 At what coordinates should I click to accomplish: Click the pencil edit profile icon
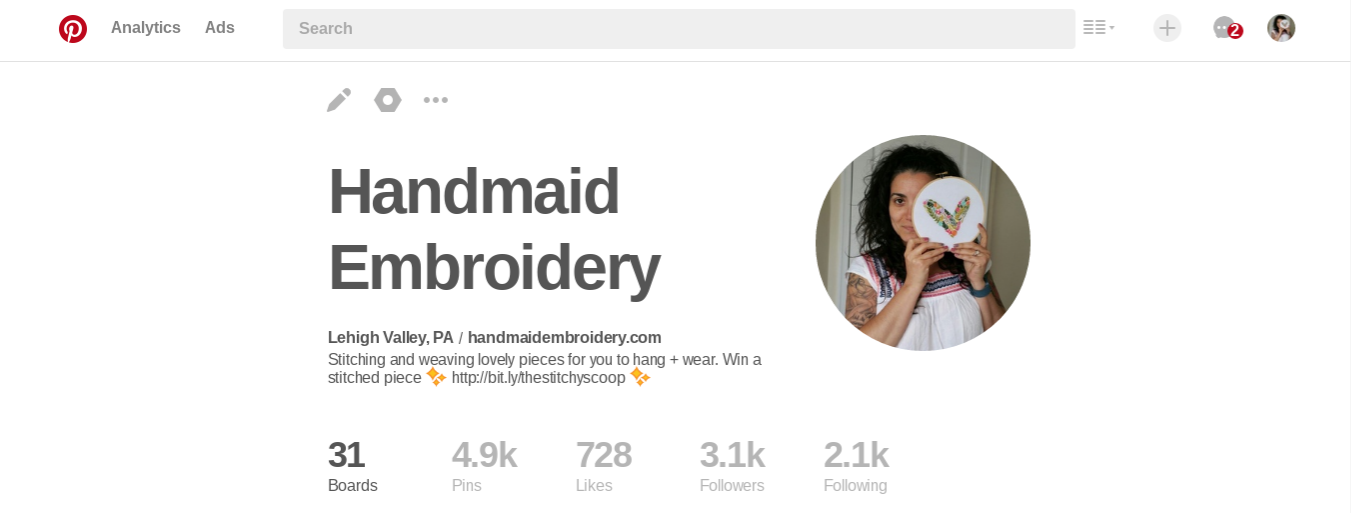point(339,100)
